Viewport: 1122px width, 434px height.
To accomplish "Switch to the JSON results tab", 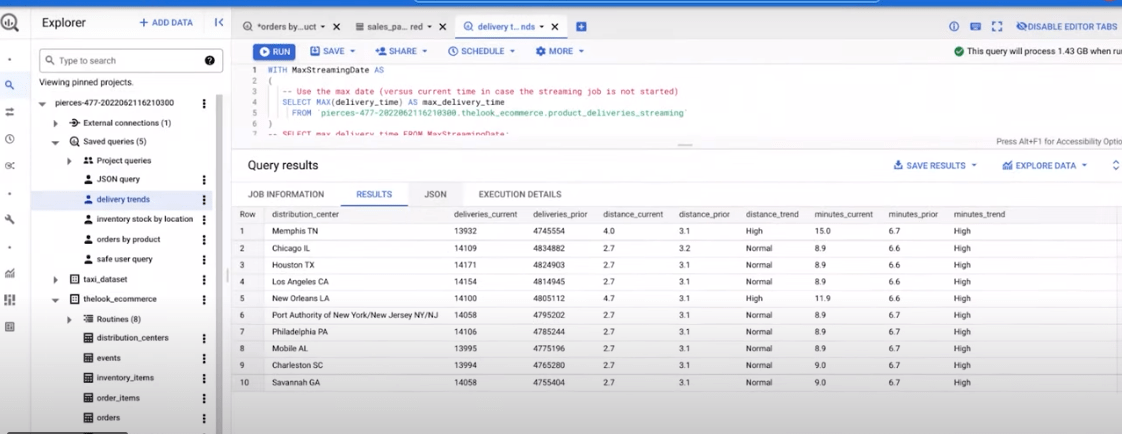I will [x=435, y=194].
